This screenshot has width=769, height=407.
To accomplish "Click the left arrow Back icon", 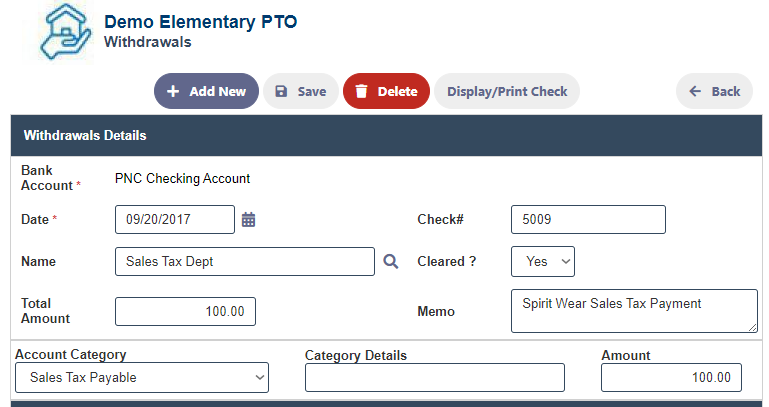I will pos(695,91).
